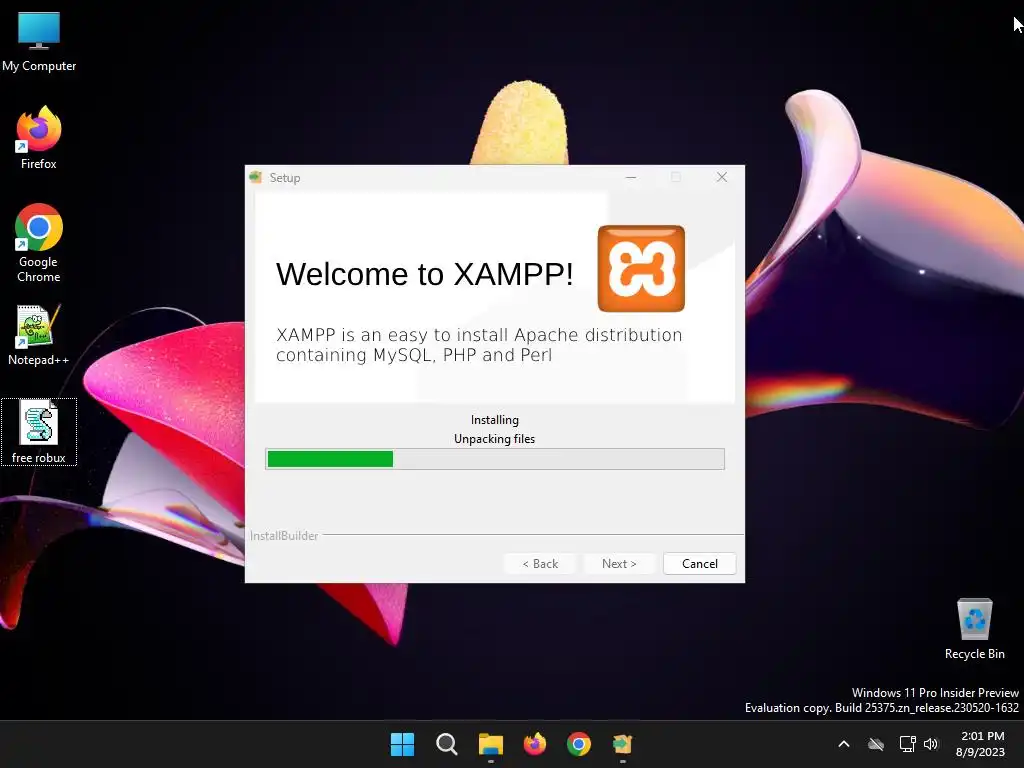Click the cloud sync tray icon

tap(876, 744)
